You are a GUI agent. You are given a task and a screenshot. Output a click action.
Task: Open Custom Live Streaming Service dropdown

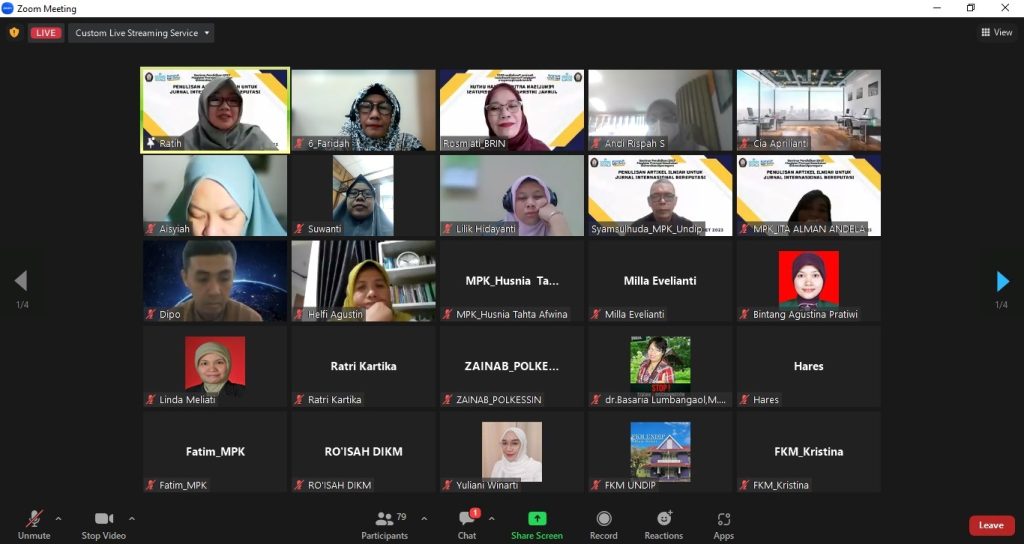pos(141,33)
